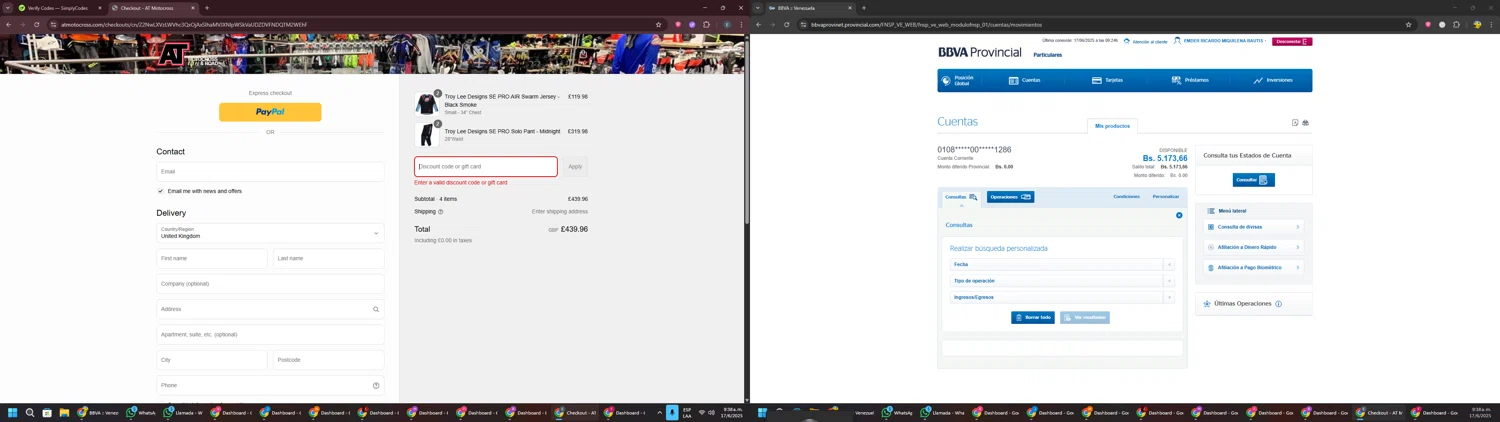
Task: Expand Afiliación a Pago Biométrico item
Action: point(1254,268)
